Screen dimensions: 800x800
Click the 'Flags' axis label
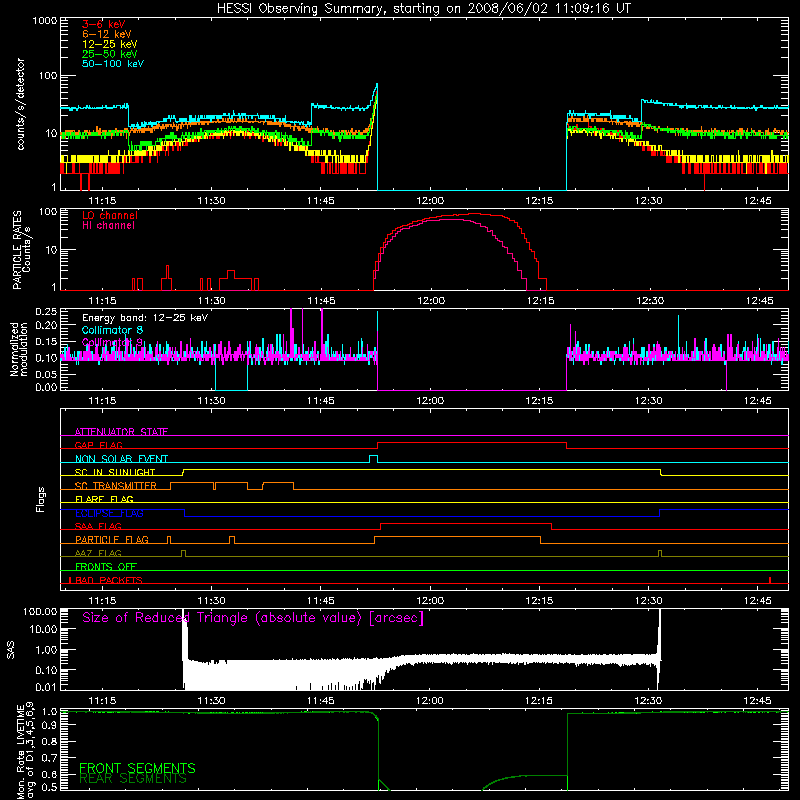click(x=41, y=499)
